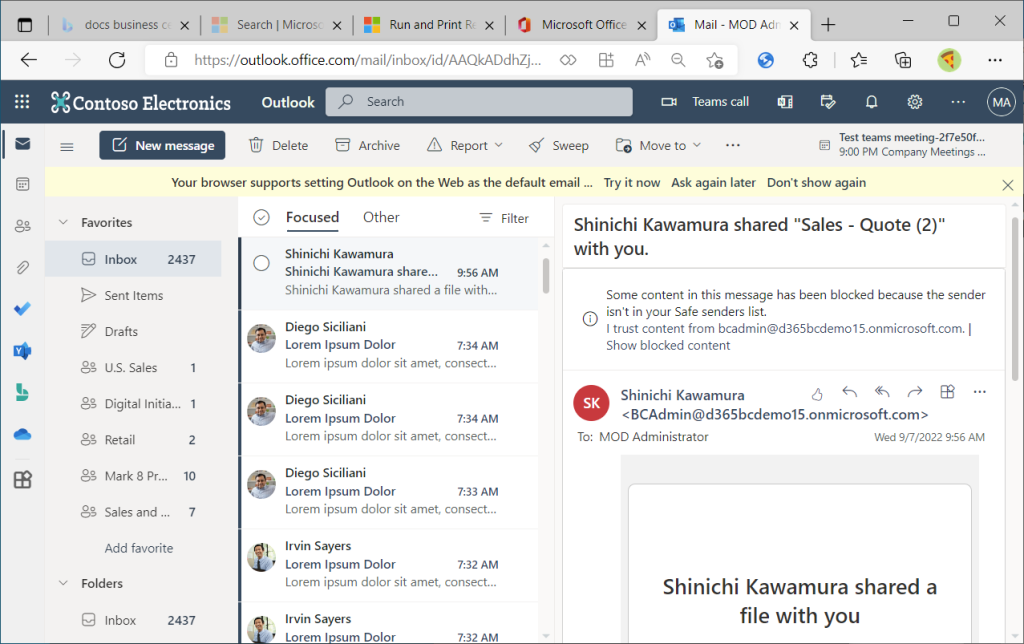The width and height of the screenshot is (1024, 644).
Task: Click 'Try it now' link in banner
Action: 632,183
